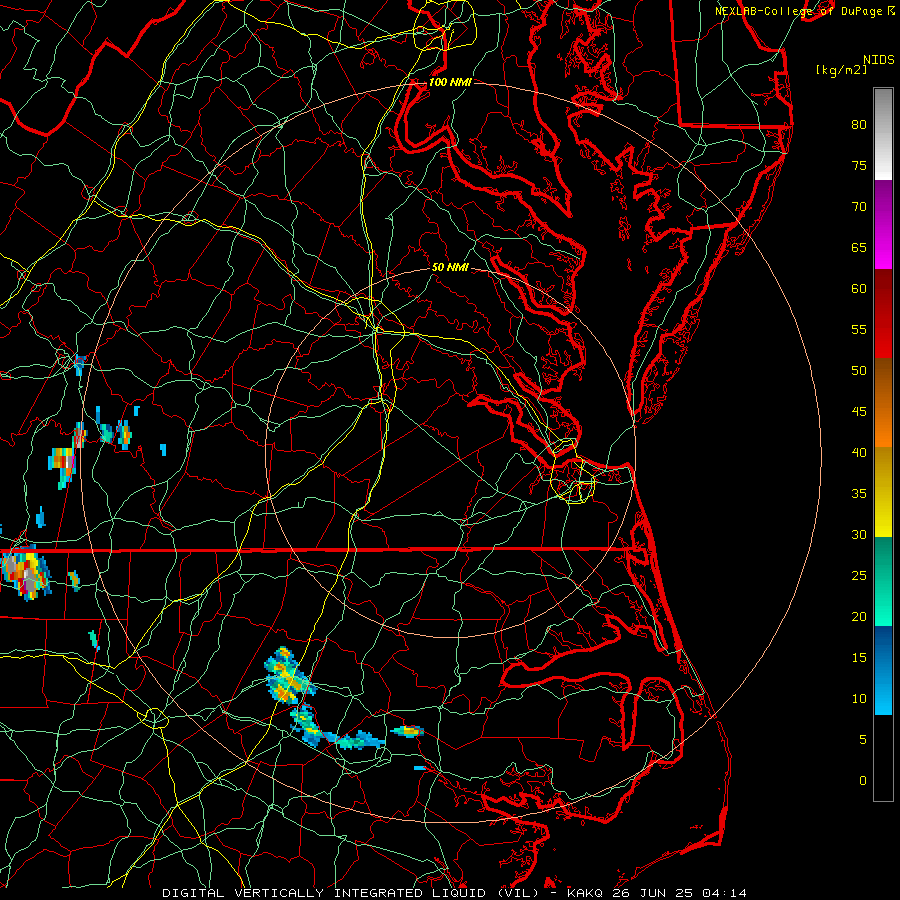Viewport: 900px width, 900px height.
Task: Click the magenta-purple segment of the color bar
Action: pyautogui.click(x=883, y=225)
